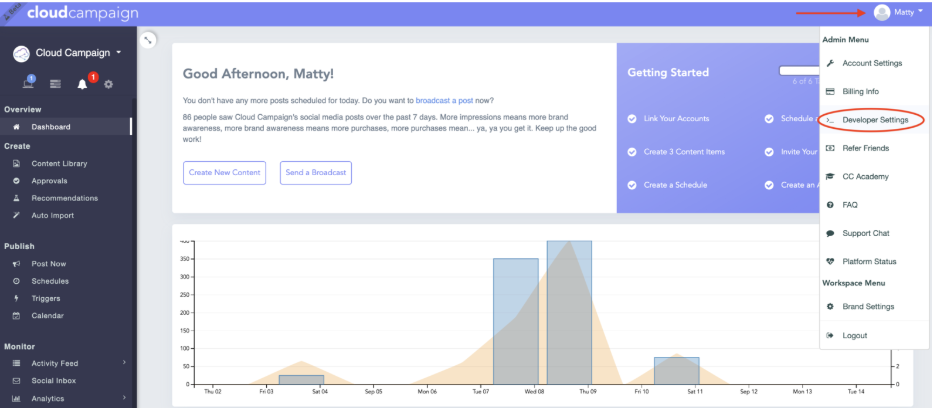
Task: Click the Analytics bar chart icon
Action: 17,398
